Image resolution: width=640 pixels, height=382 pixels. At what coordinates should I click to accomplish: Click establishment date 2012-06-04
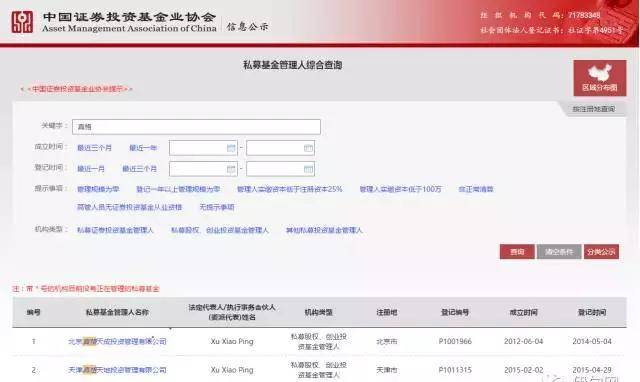point(523,342)
